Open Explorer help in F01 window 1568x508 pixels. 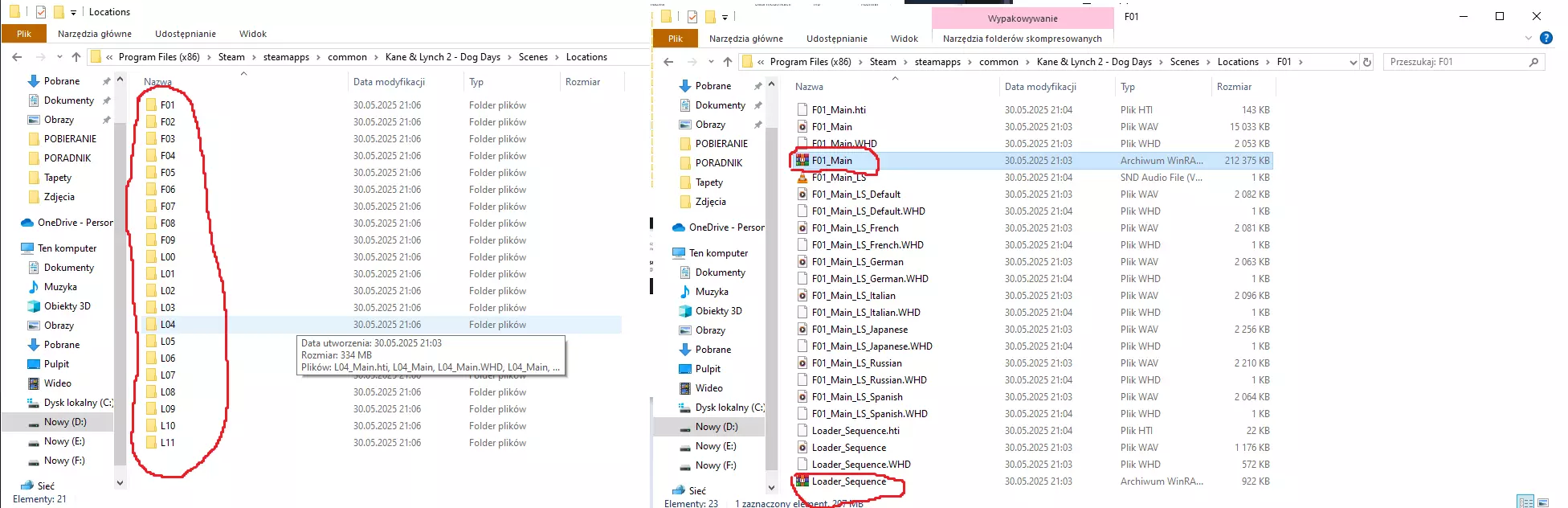tap(1546, 38)
